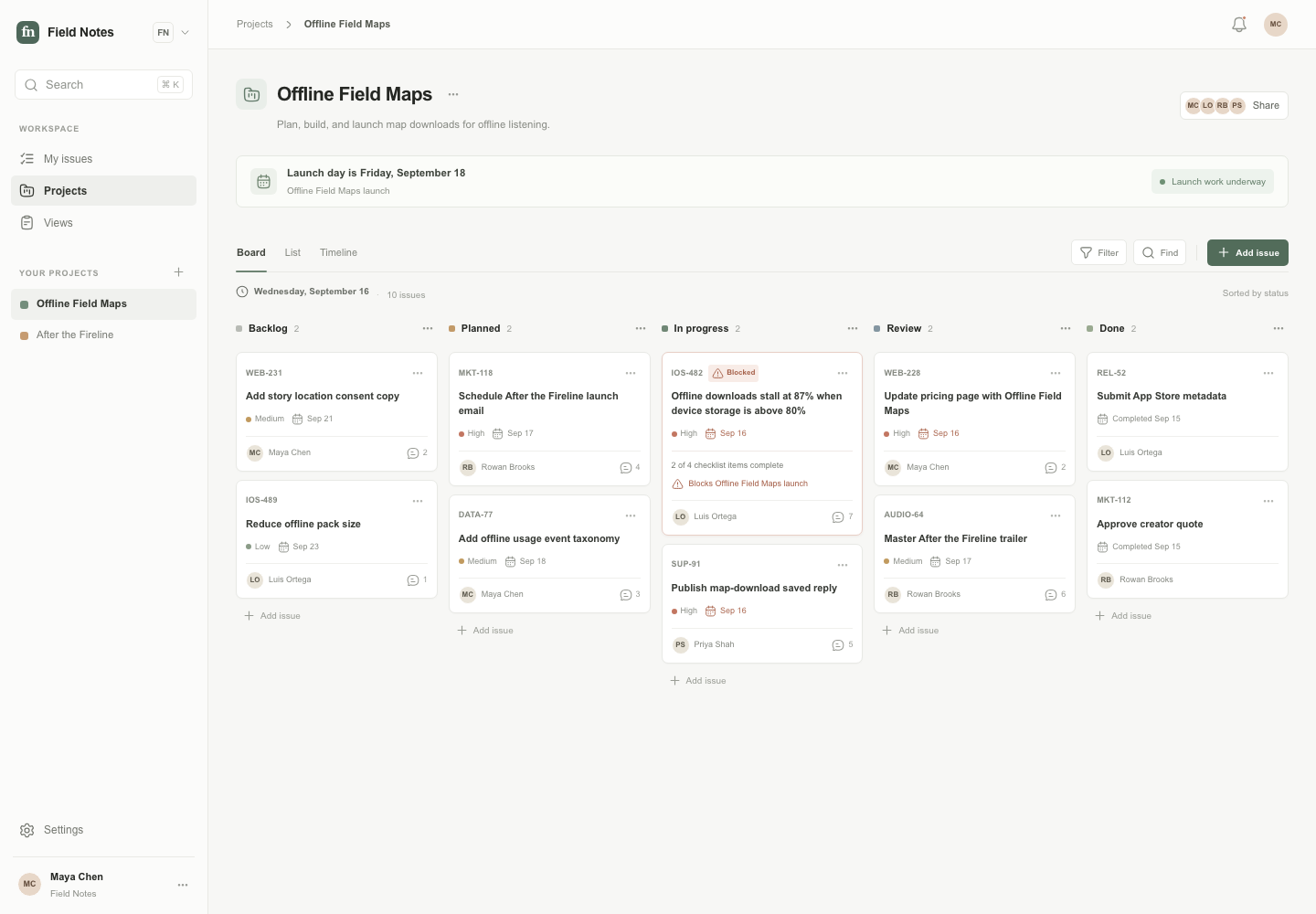Viewport: 1316px width, 914px height.
Task: Open the Backlog column options menu
Action: [428, 328]
